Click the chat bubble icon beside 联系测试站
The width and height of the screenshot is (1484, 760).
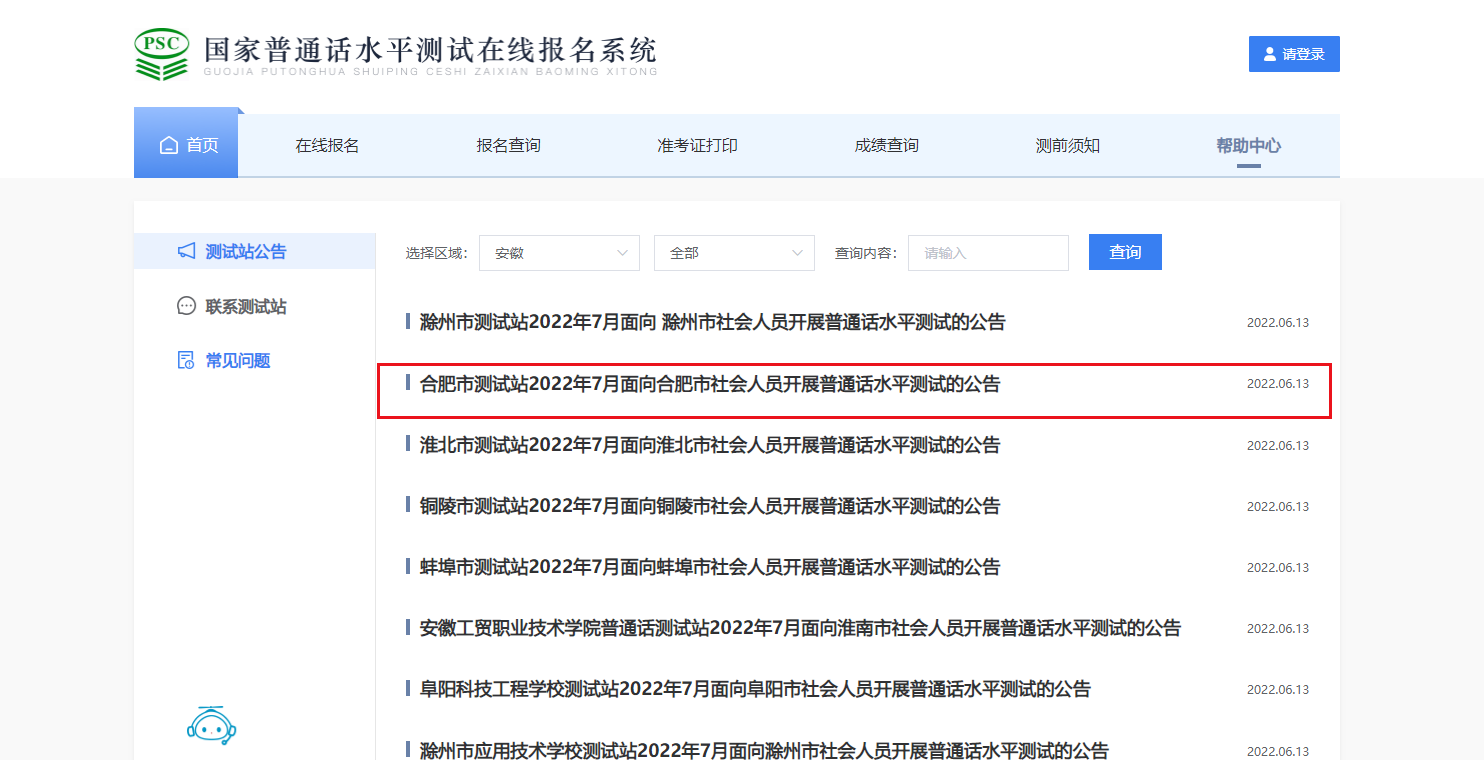[x=186, y=306]
